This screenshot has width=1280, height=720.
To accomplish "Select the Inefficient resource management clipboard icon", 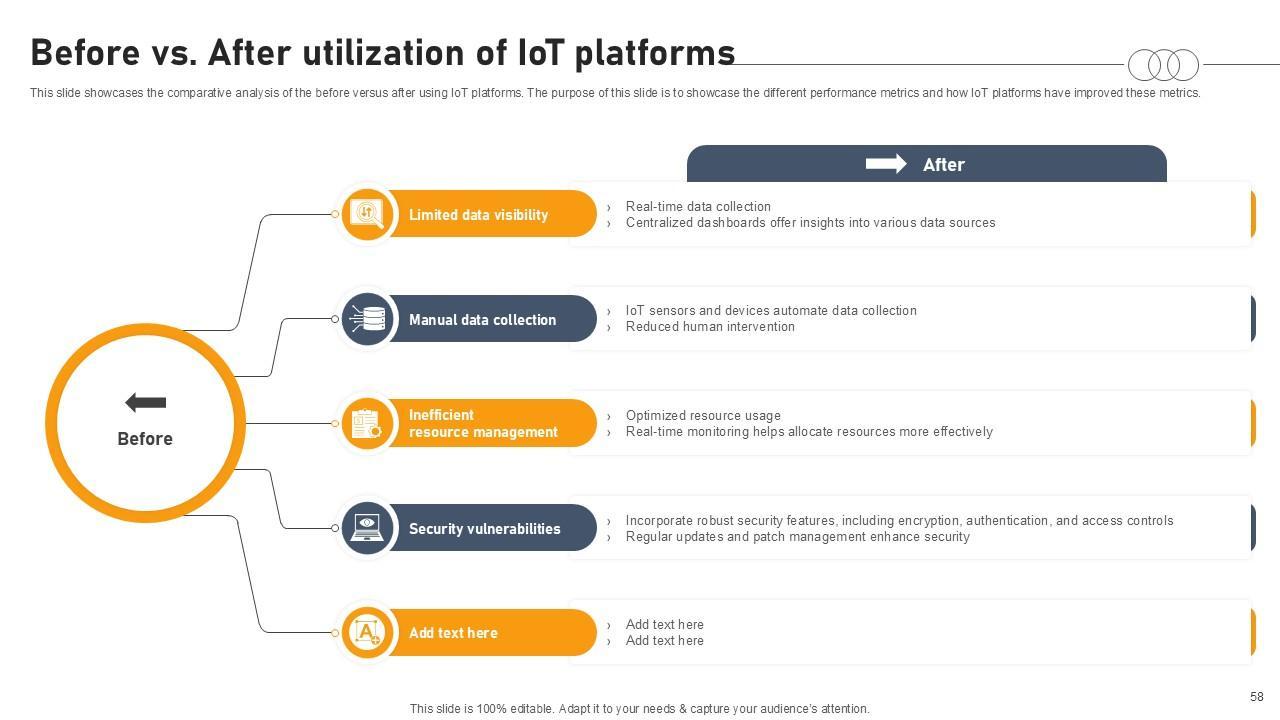I will pos(367,423).
